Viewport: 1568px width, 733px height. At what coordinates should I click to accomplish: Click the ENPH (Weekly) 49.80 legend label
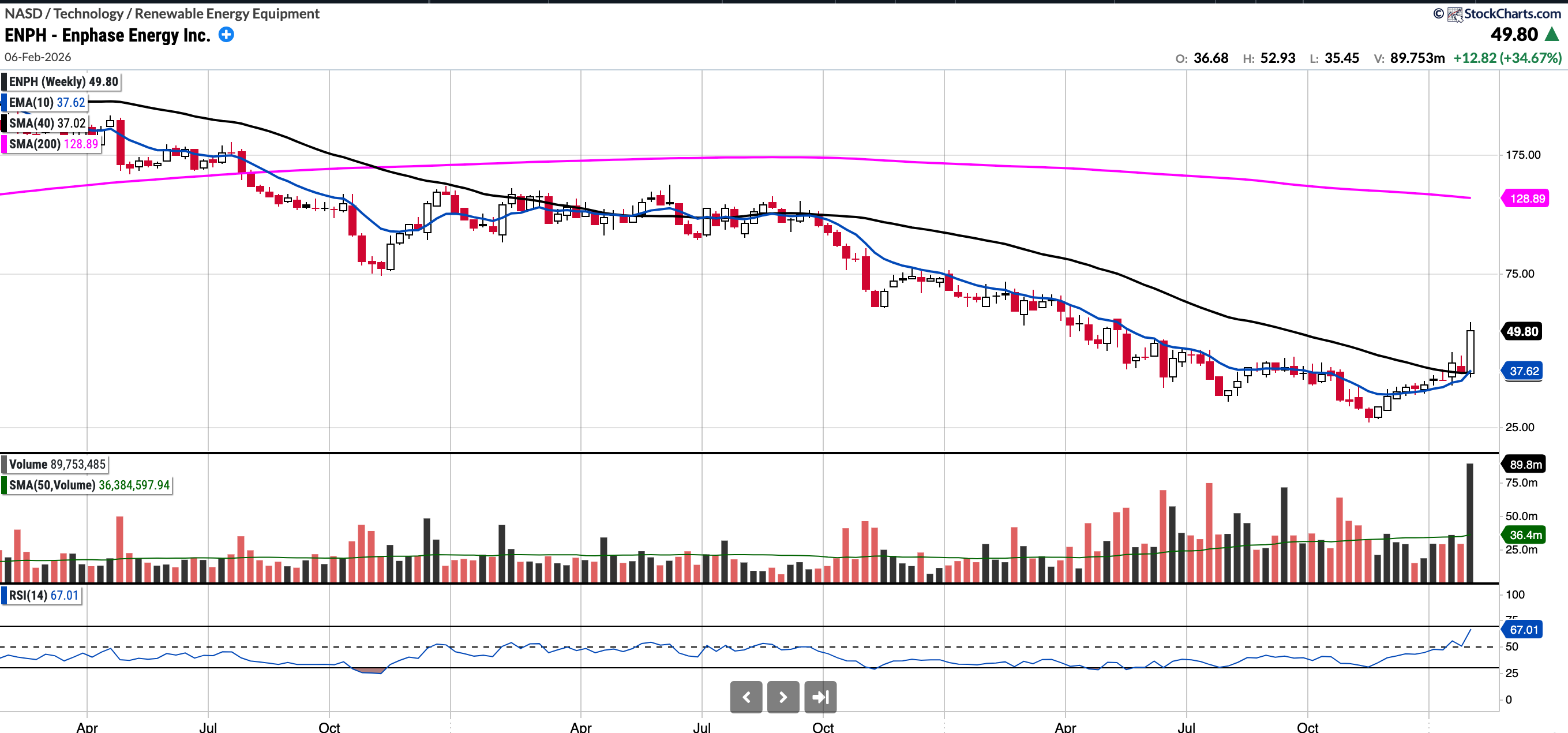click(63, 81)
